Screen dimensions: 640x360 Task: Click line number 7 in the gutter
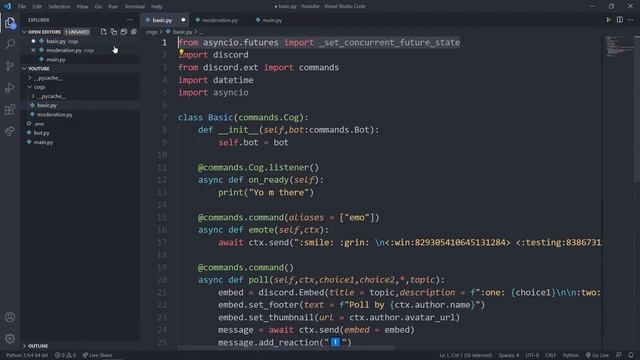pos(164,118)
